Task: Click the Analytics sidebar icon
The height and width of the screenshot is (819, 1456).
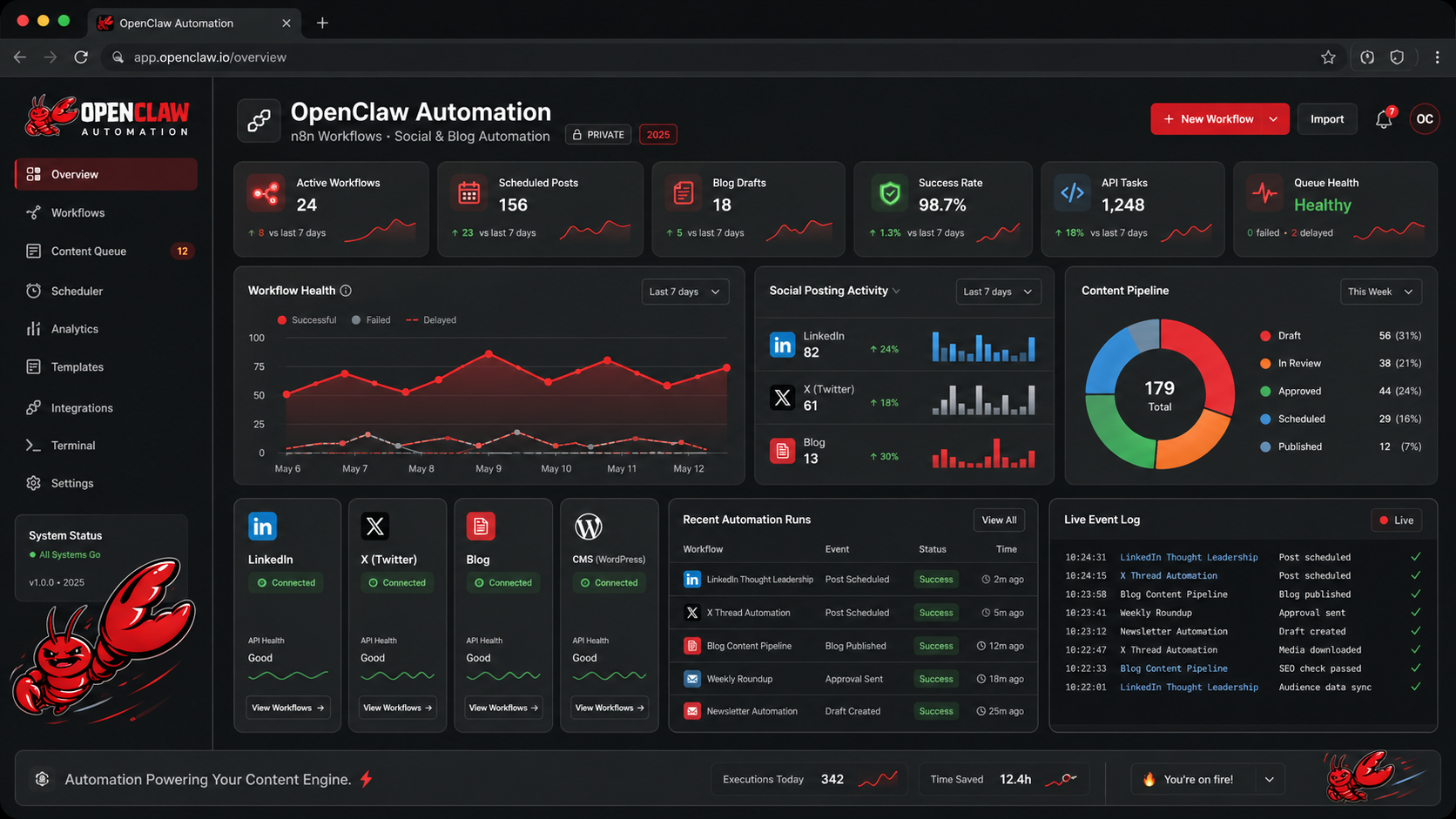Action: [x=33, y=329]
